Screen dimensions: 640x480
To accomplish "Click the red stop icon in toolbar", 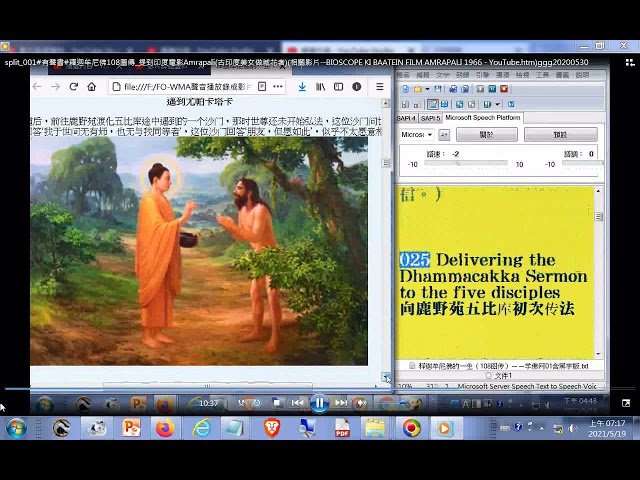I will point(504,89).
